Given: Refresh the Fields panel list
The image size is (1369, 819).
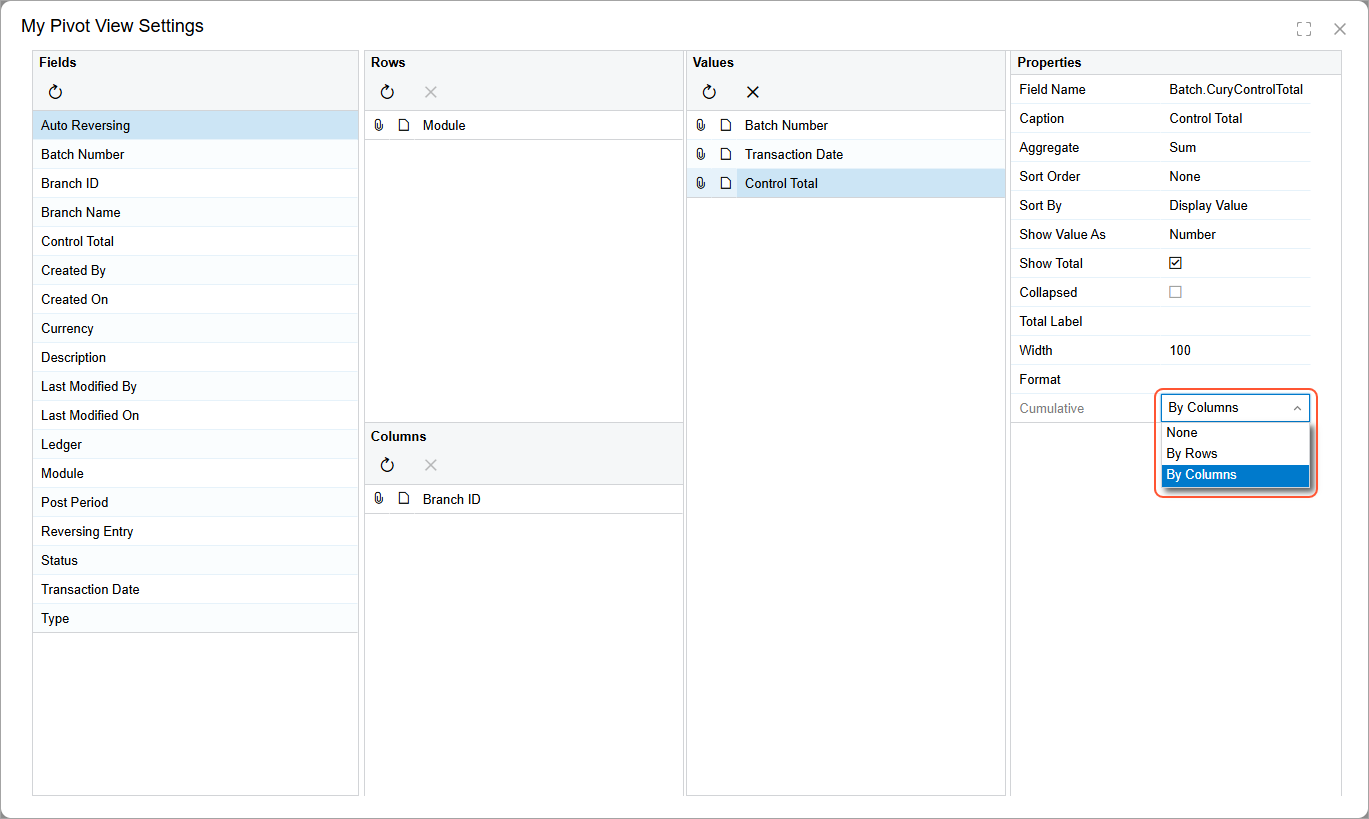Looking at the screenshot, I should [55, 92].
